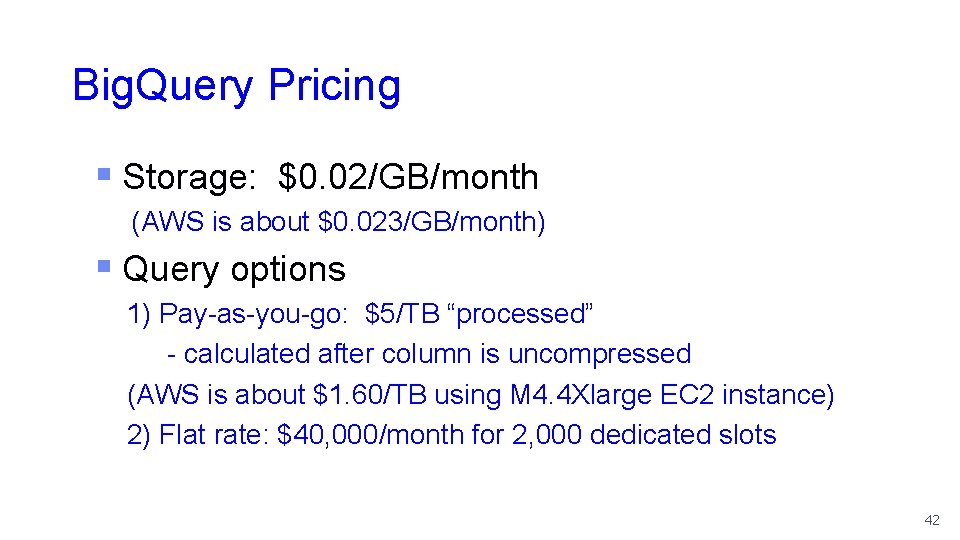This screenshot has width=960, height=540.
Task: Click the AWS $1.60/TB M4.4Xlarge line
Action: (x=481, y=395)
